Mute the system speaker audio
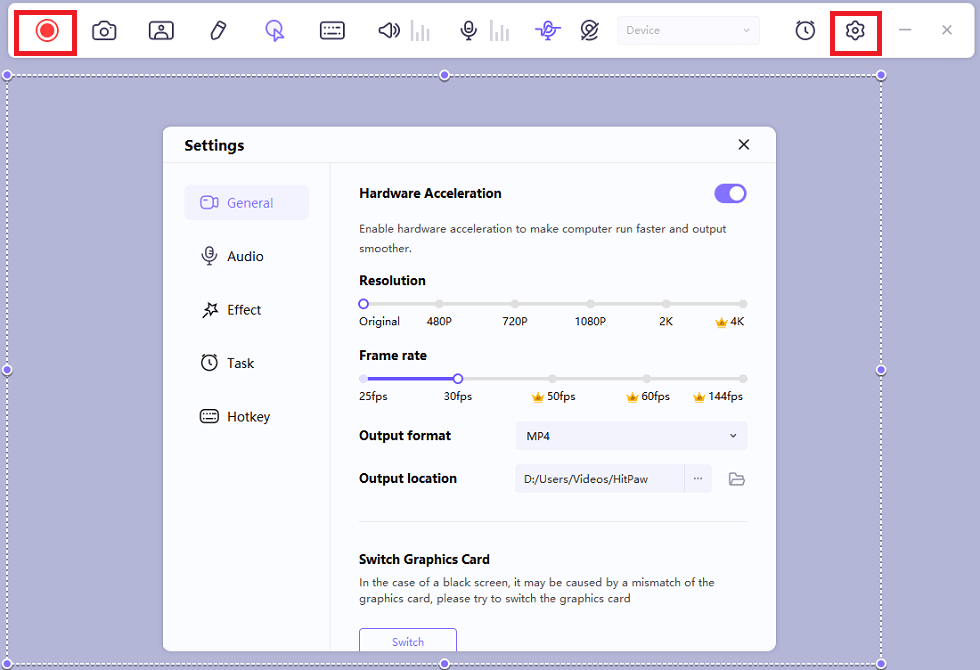This screenshot has width=980, height=670. pos(388,31)
